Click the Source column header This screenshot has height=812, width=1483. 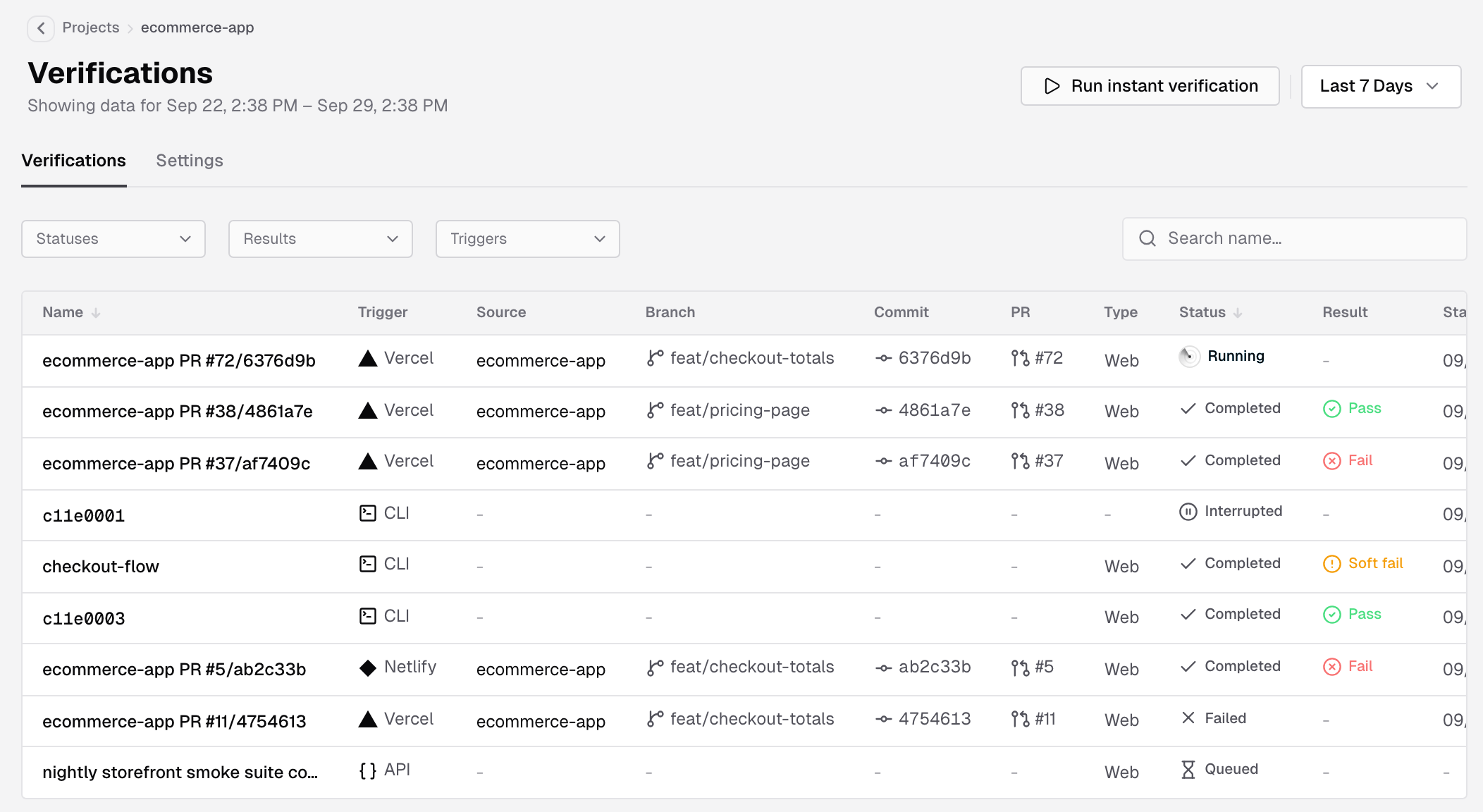tap(501, 312)
